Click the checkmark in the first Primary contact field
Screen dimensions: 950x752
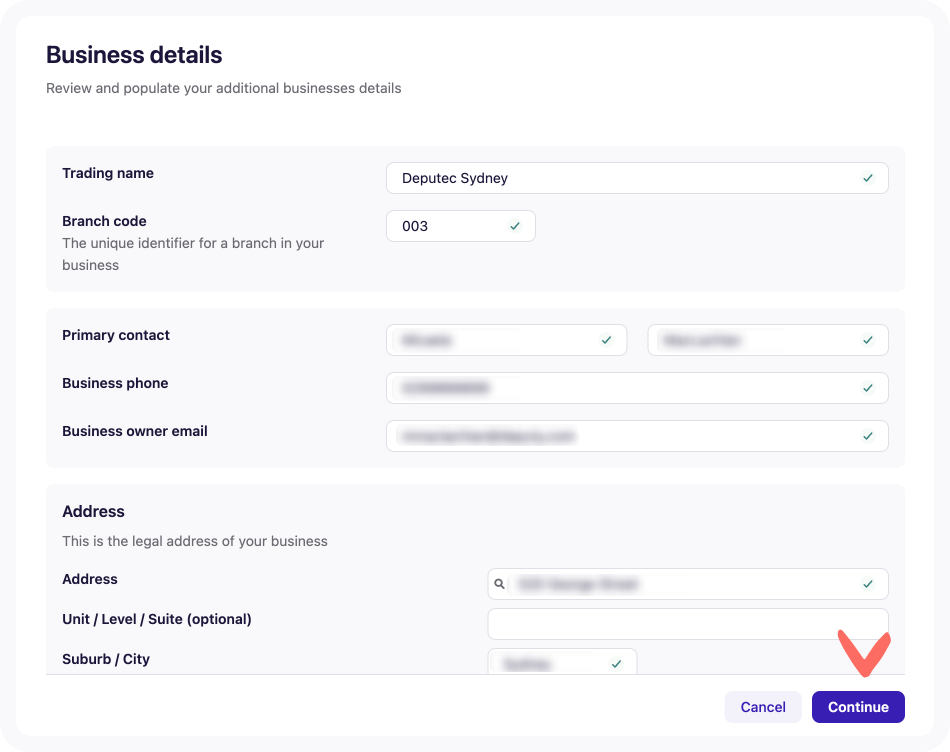(x=606, y=340)
